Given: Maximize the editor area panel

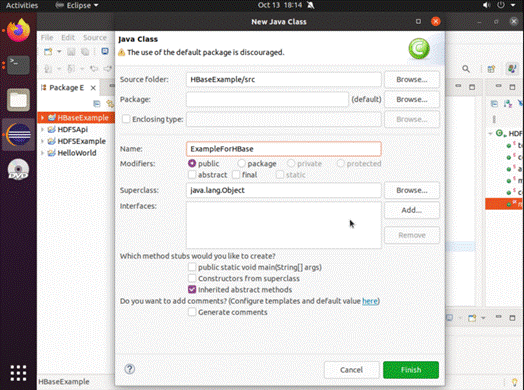Looking at the screenshot, I should (x=472, y=87).
